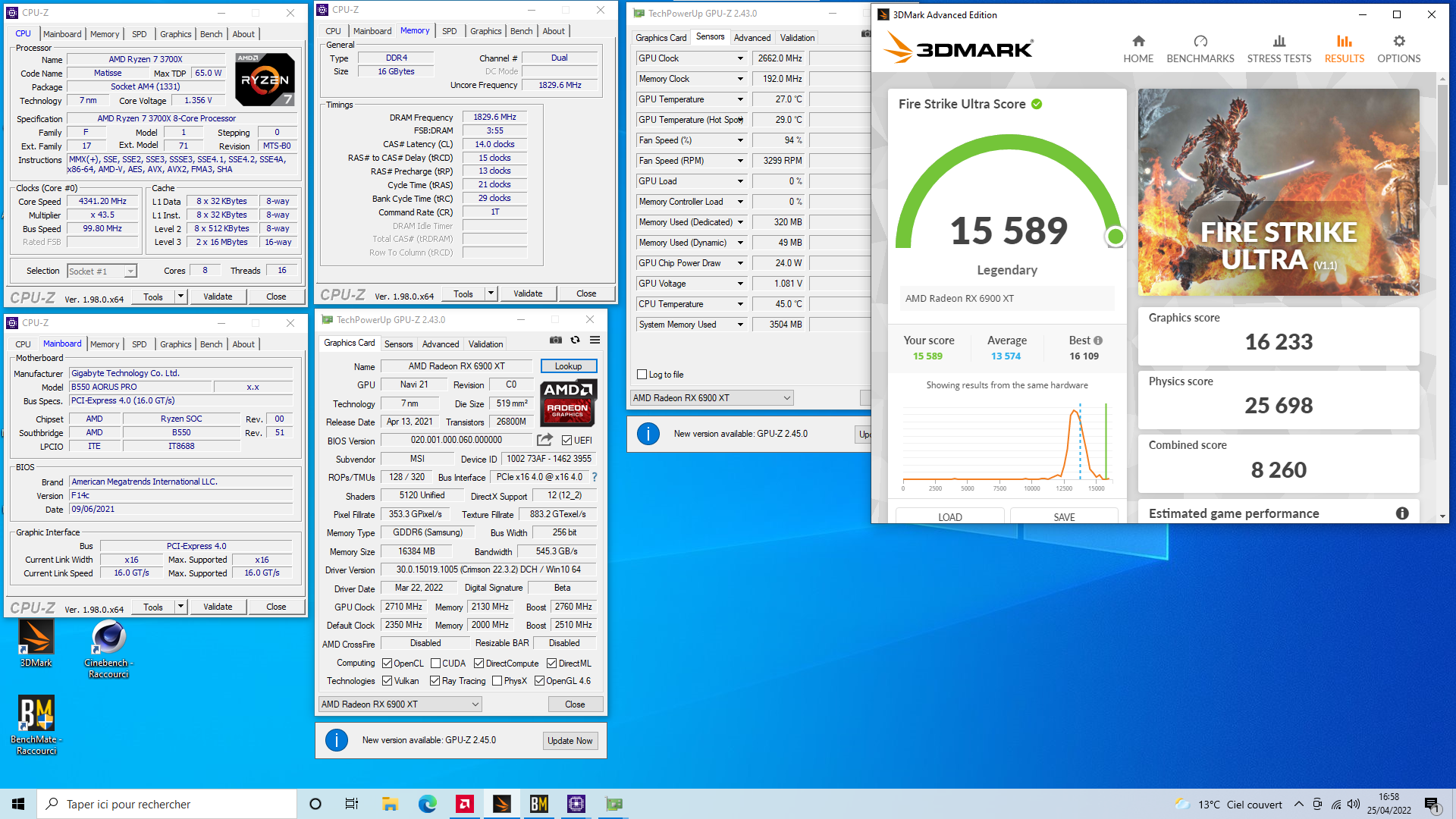Open Windows Start menu

click(x=18, y=804)
